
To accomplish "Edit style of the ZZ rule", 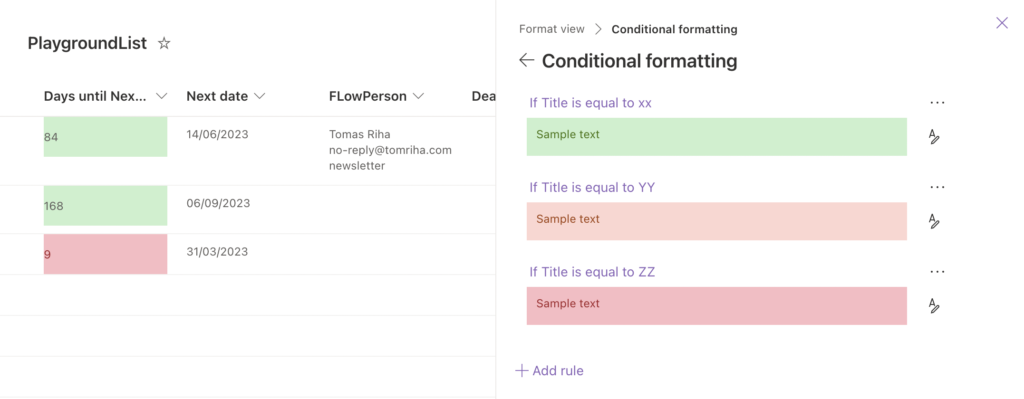I will point(934,306).
